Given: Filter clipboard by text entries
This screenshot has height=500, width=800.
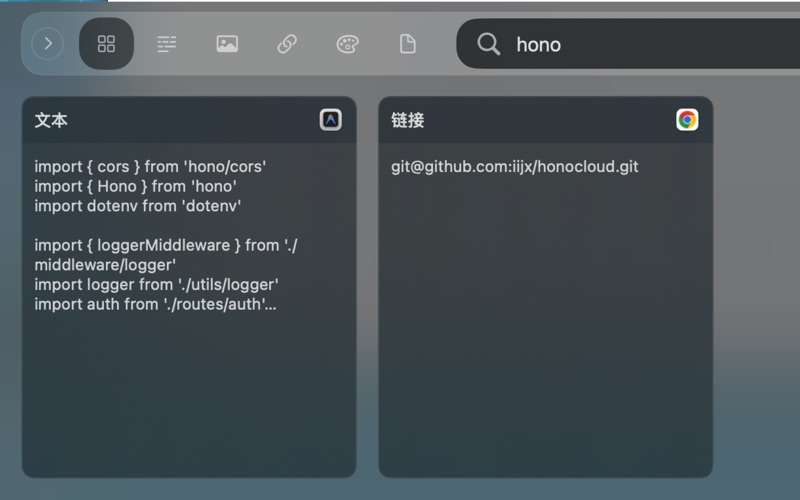Looking at the screenshot, I should 166,44.
